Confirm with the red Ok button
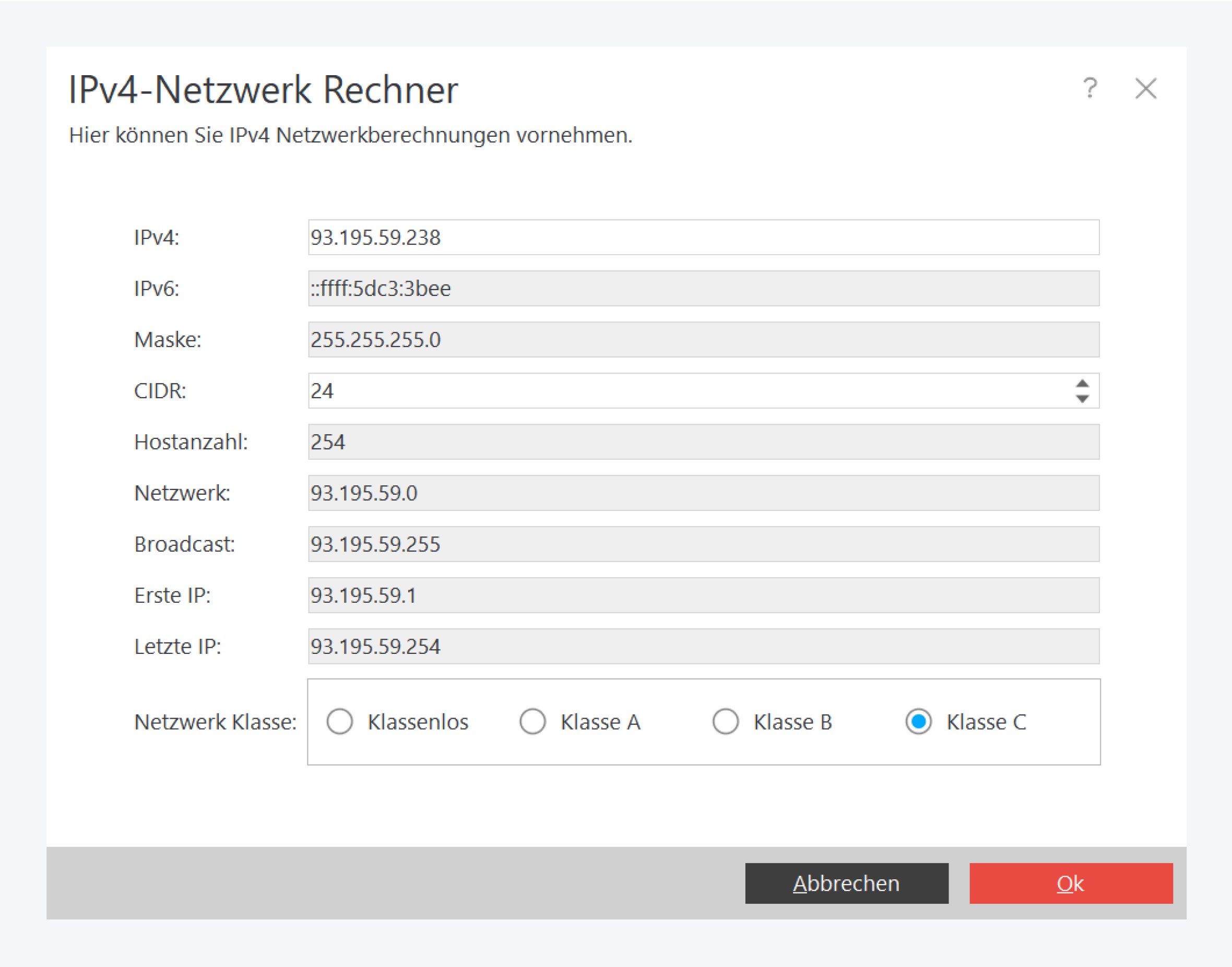The height and width of the screenshot is (967, 1232). (1071, 883)
